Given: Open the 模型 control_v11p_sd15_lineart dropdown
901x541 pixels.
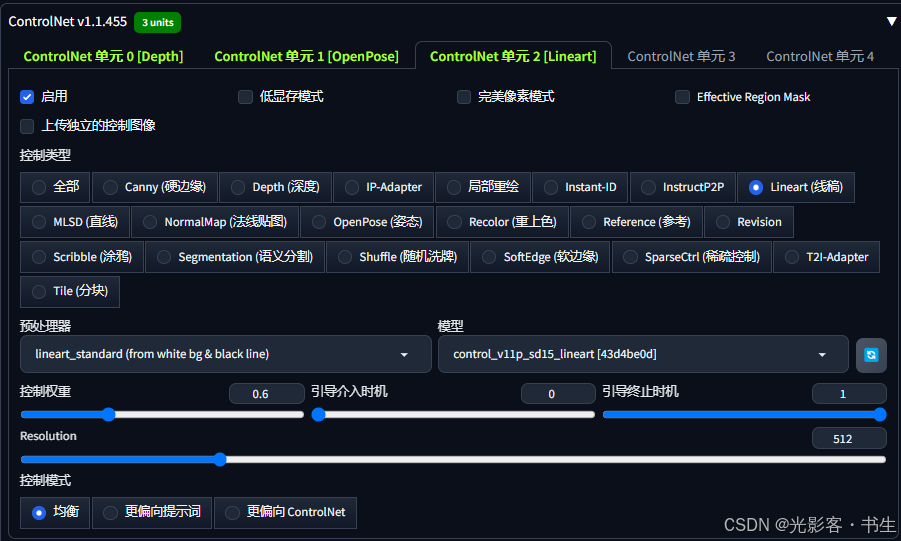Looking at the screenshot, I should pyautogui.click(x=643, y=354).
